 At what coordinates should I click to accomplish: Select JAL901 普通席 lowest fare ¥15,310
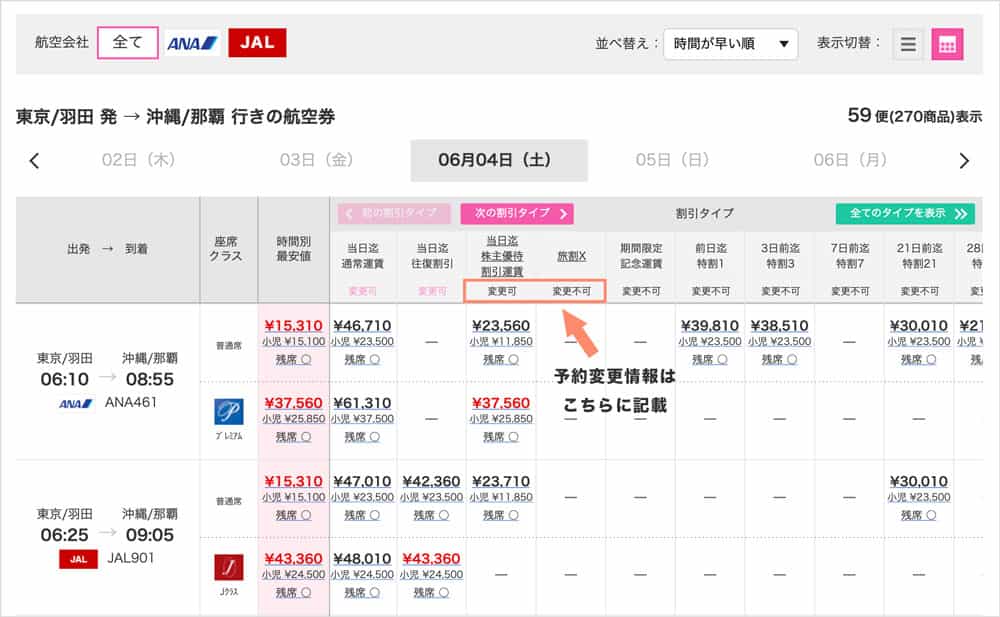click(x=293, y=481)
